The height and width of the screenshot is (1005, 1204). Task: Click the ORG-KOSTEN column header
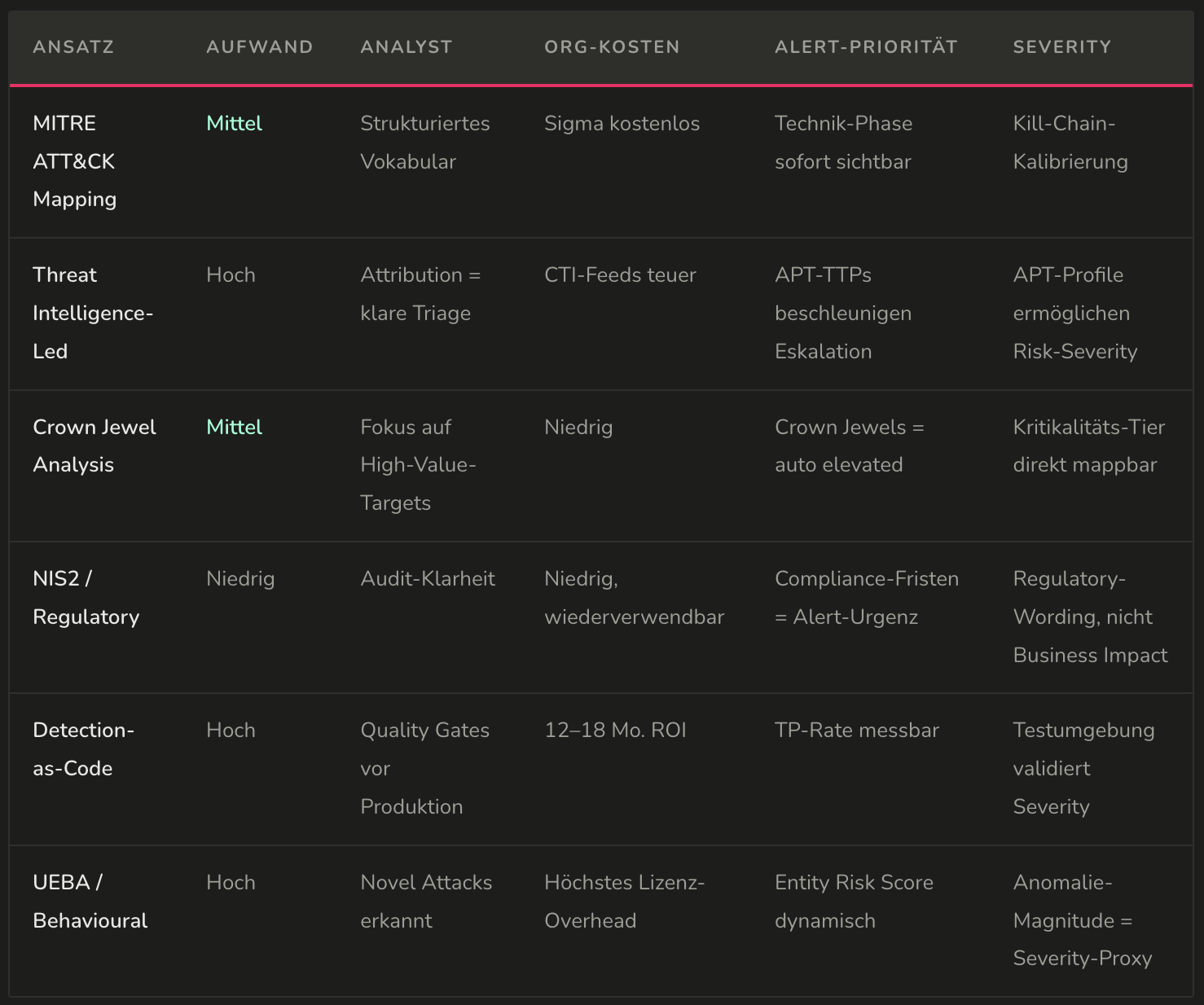(612, 47)
